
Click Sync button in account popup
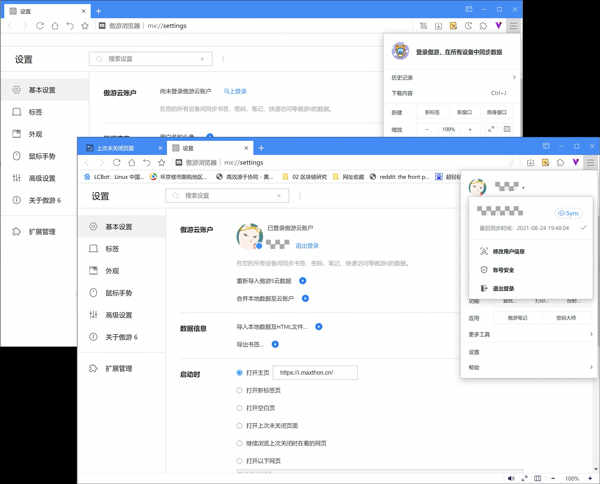click(x=568, y=213)
